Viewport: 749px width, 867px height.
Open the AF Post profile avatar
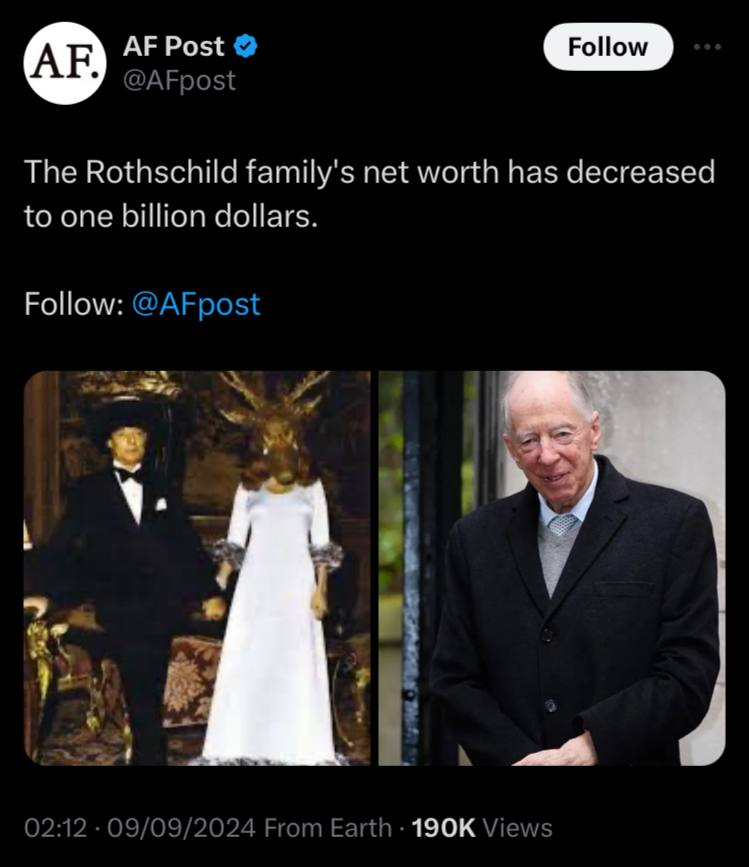tap(65, 63)
